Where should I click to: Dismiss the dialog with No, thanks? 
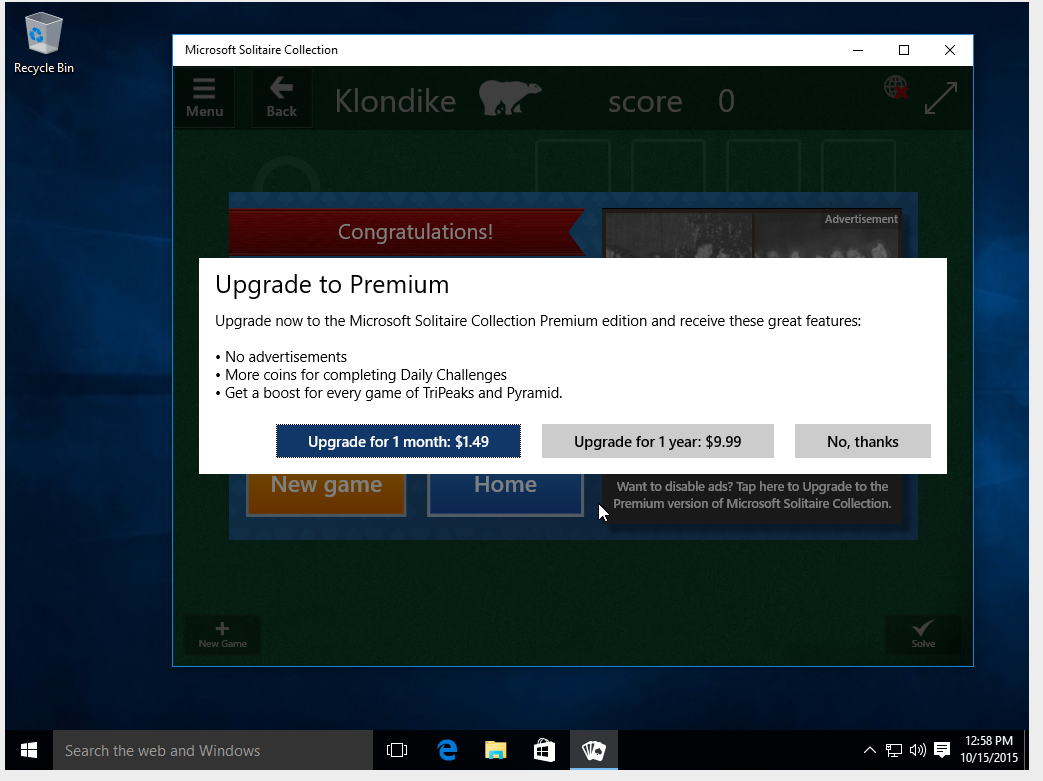(x=863, y=441)
